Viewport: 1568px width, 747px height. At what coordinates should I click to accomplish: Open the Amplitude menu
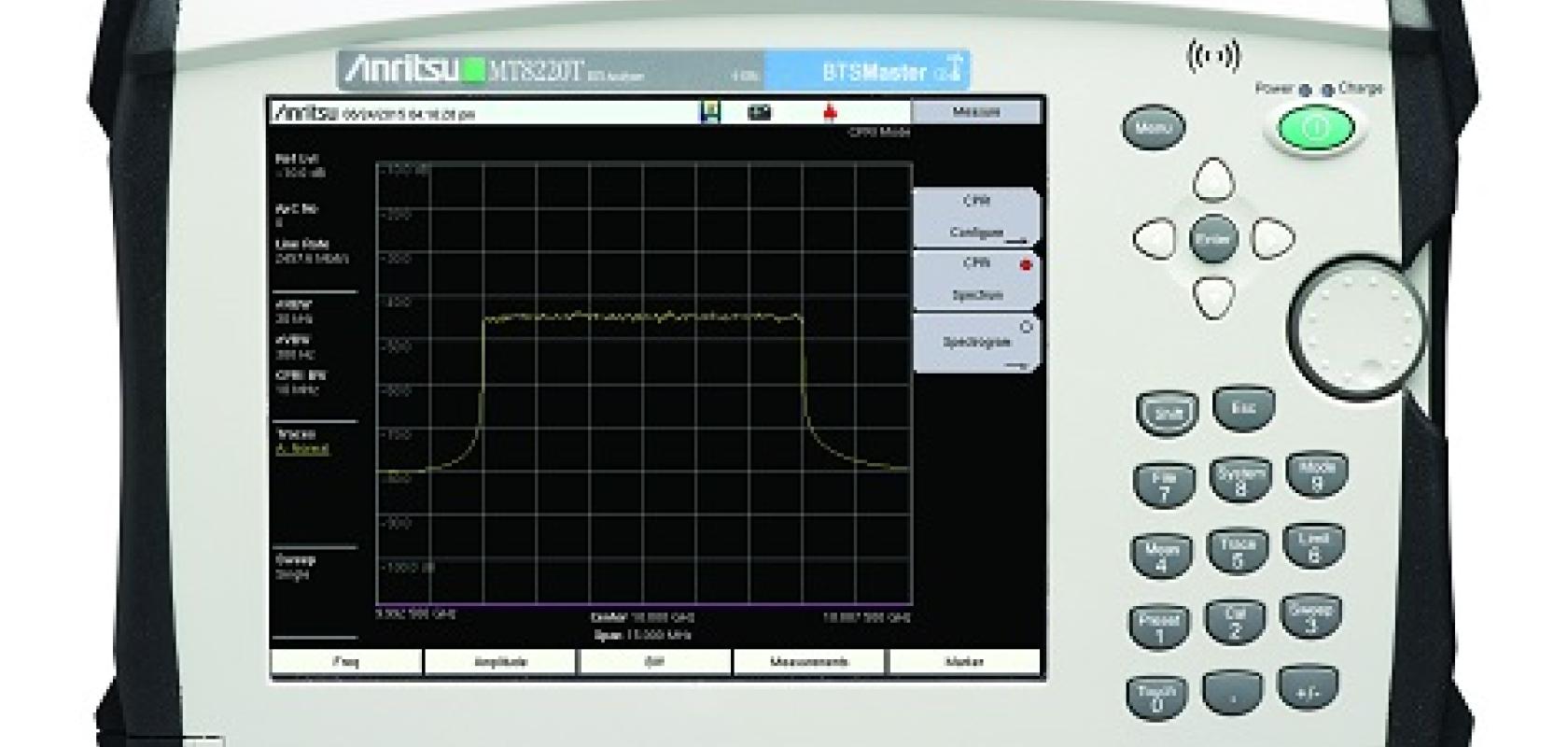(500, 662)
